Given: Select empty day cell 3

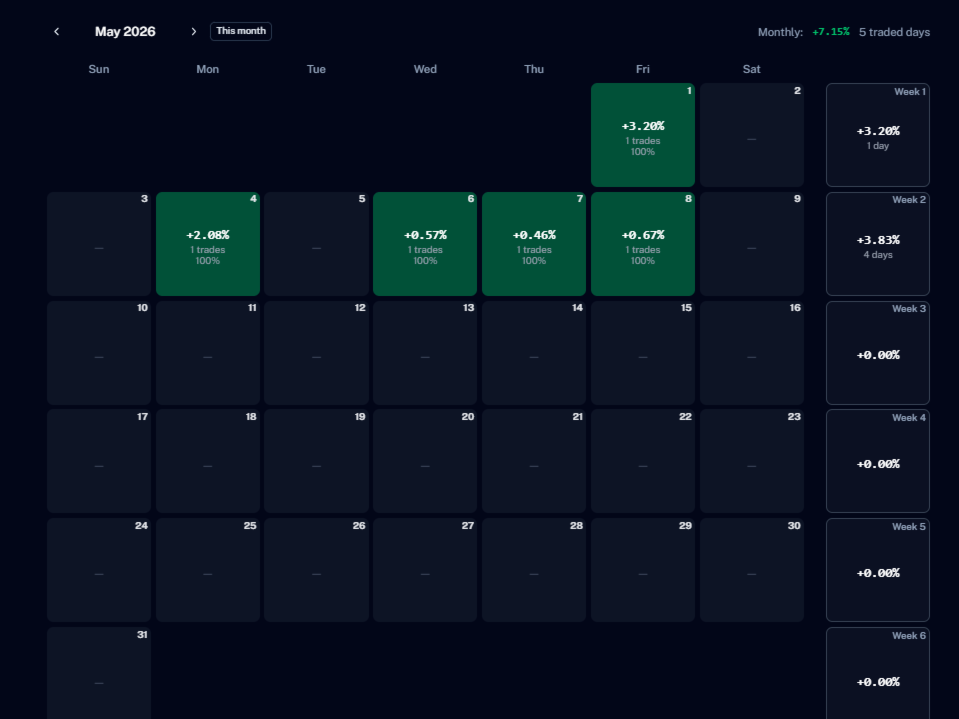Looking at the screenshot, I should pyautogui.click(x=99, y=244).
